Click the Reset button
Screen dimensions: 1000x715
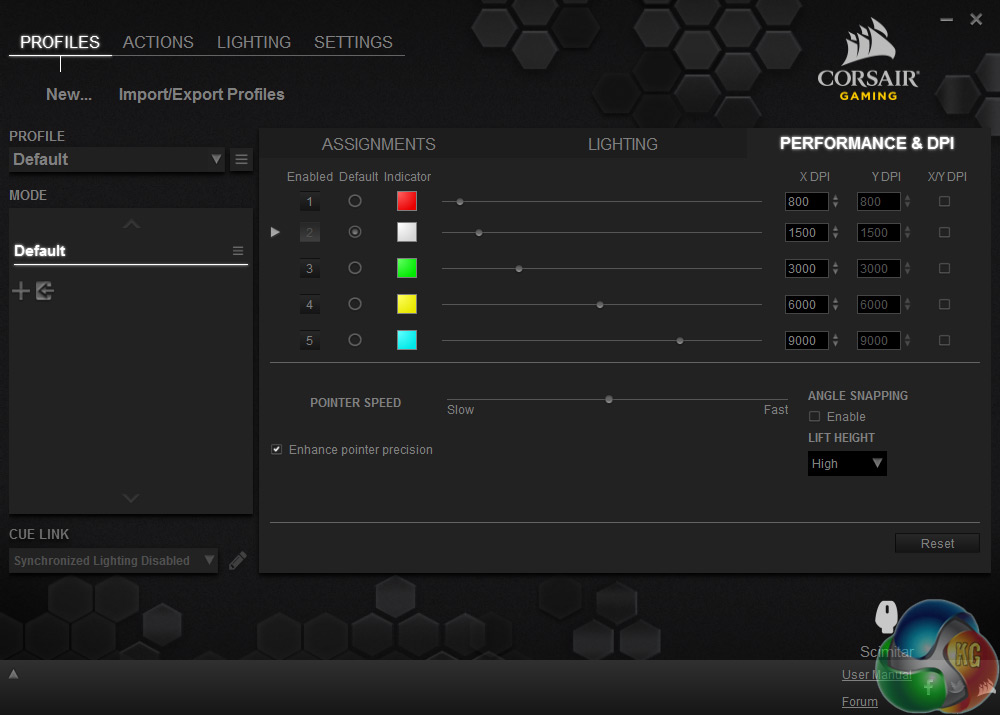point(937,543)
